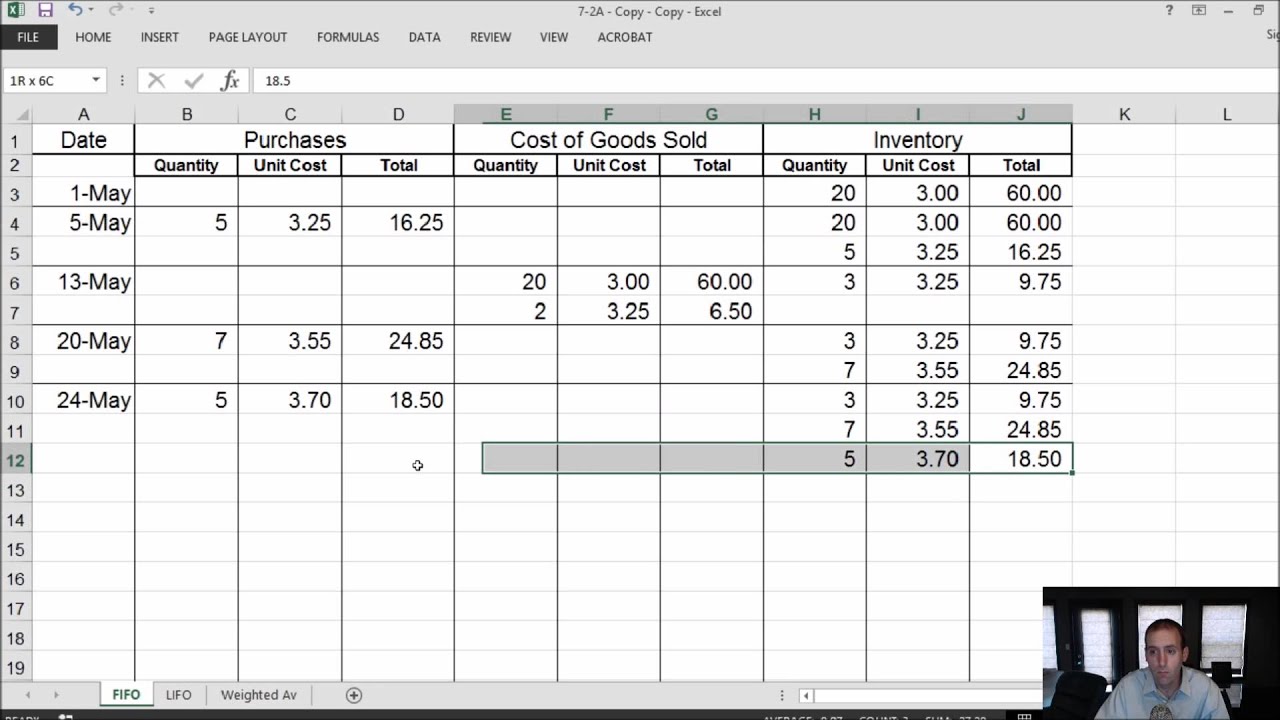This screenshot has height=720, width=1280.
Task: Select the cell containing 16.25 in Purchases Total
Action: pos(398,223)
